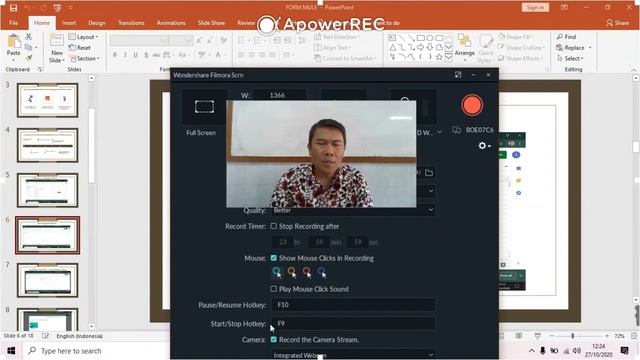Click the star shape in shapes gallery
Viewport: 640px width, 360px height.
(x=439, y=57)
